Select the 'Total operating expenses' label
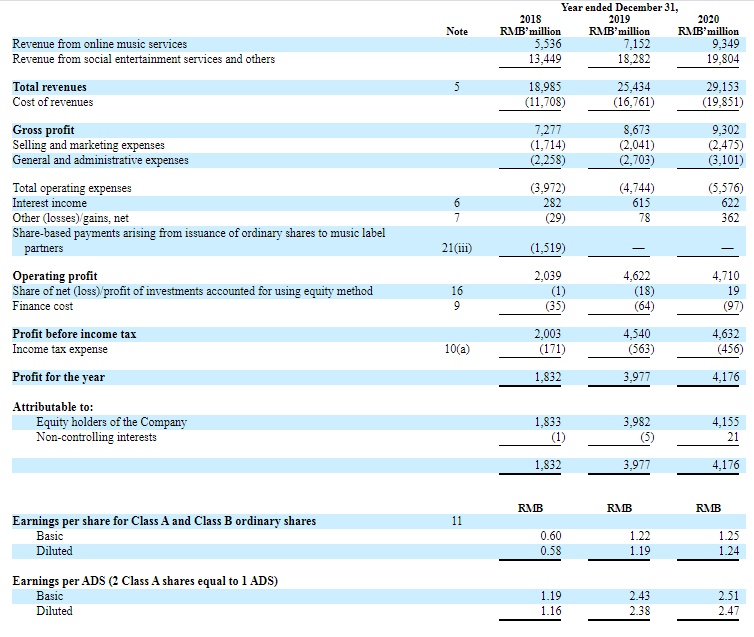 click(72, 188)
